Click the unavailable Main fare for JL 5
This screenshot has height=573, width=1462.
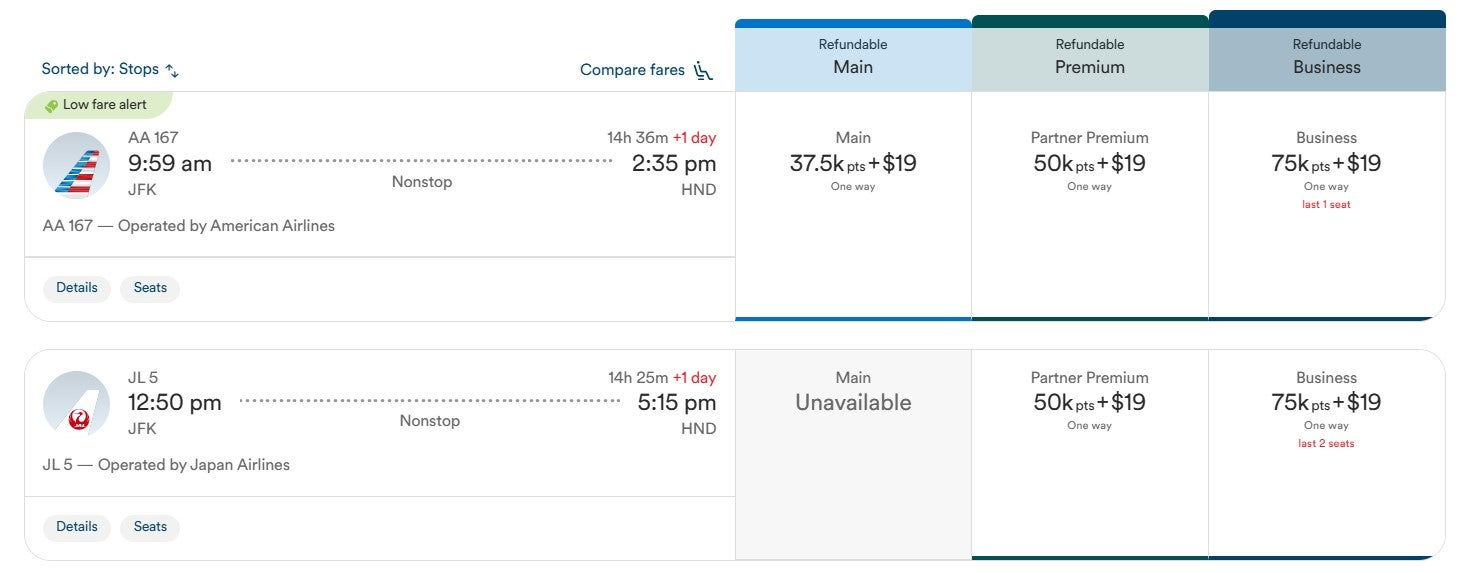[853, 403]
